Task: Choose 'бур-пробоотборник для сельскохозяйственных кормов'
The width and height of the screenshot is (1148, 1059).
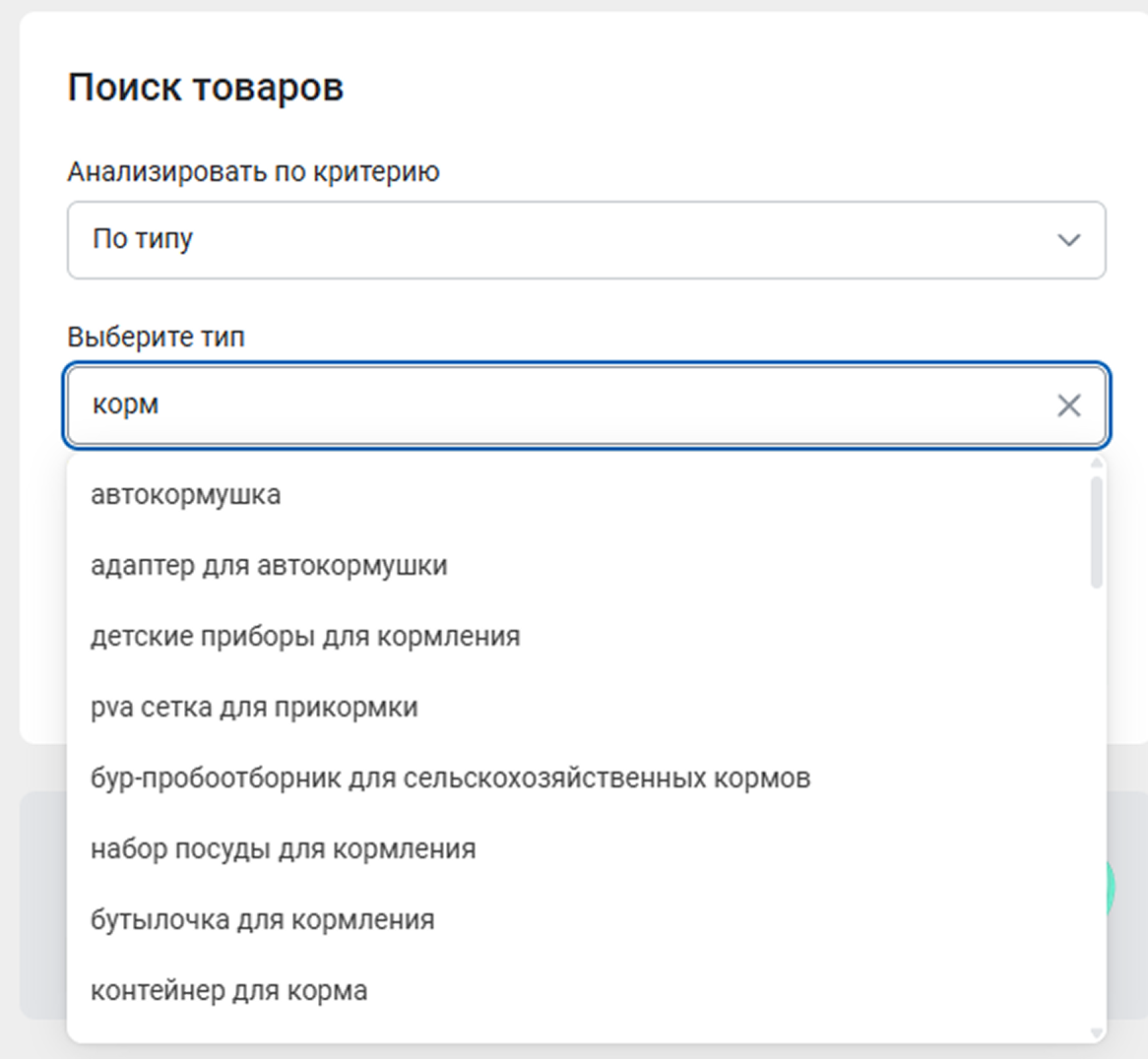Action: click(x=450, y=779)
